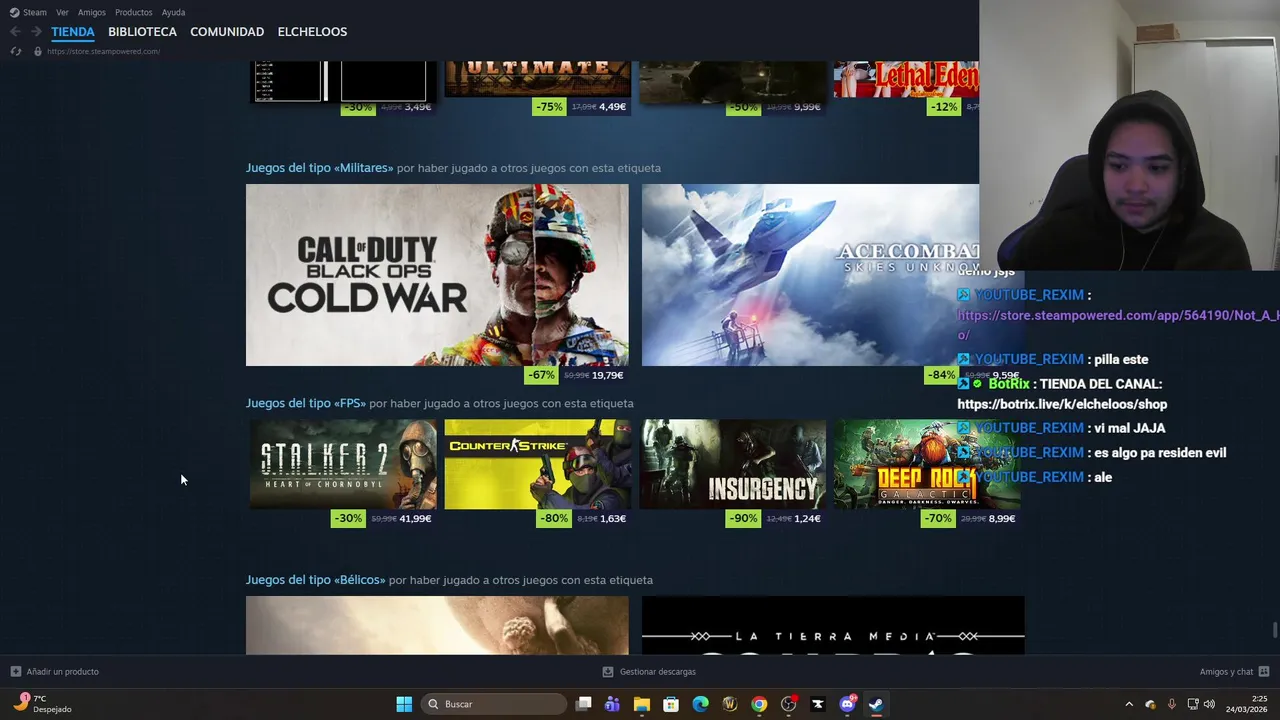This screenshot has height=720, width=1280.
Task: Click the forward navigation arrow
Action: [36, 32]
